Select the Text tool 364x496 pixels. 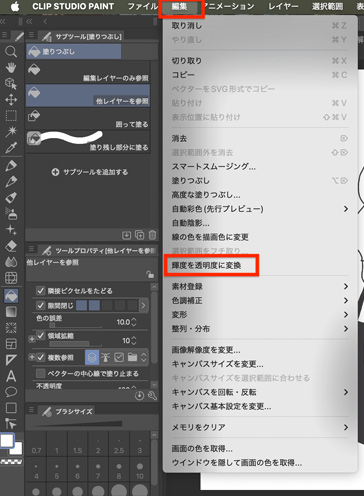11,376
